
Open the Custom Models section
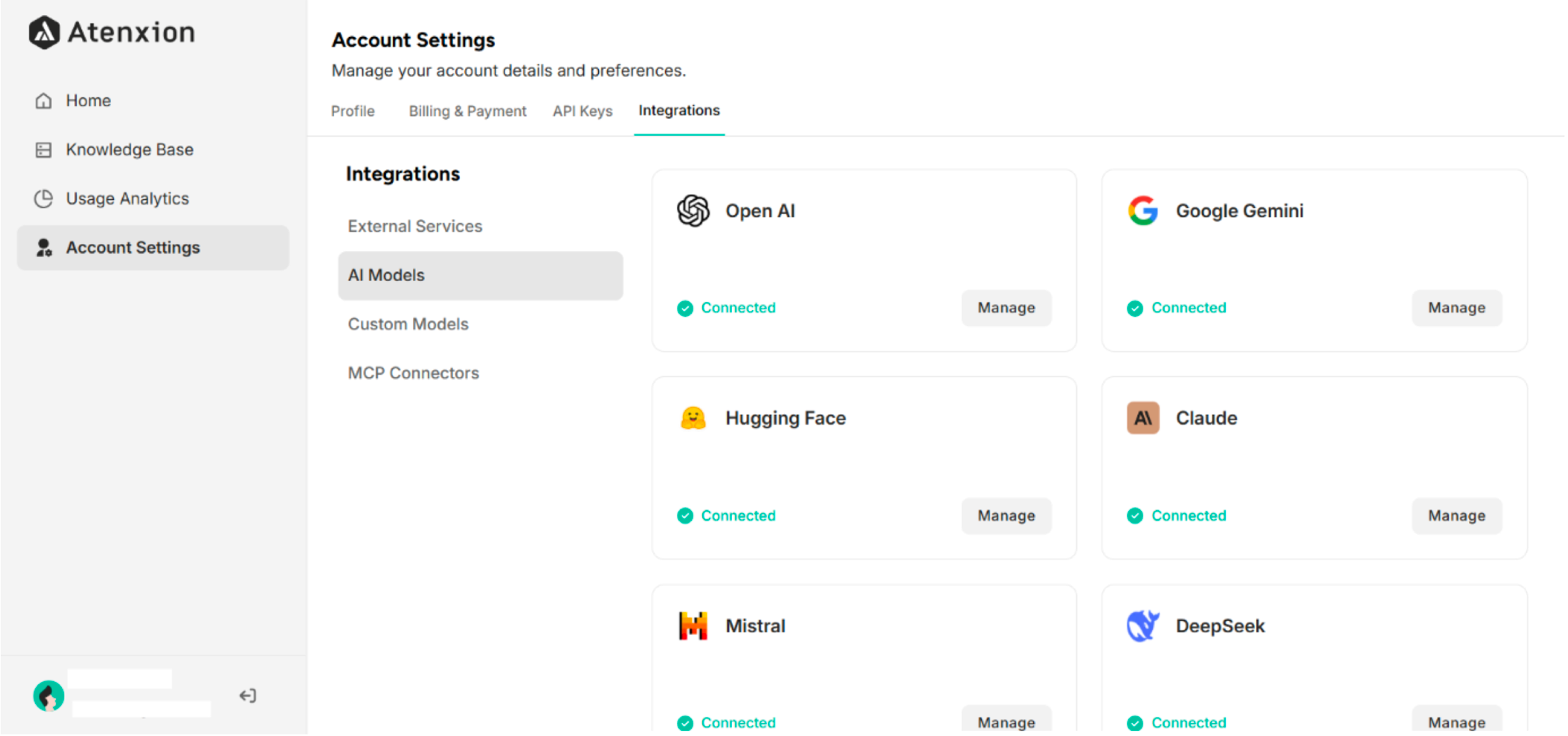408,324
